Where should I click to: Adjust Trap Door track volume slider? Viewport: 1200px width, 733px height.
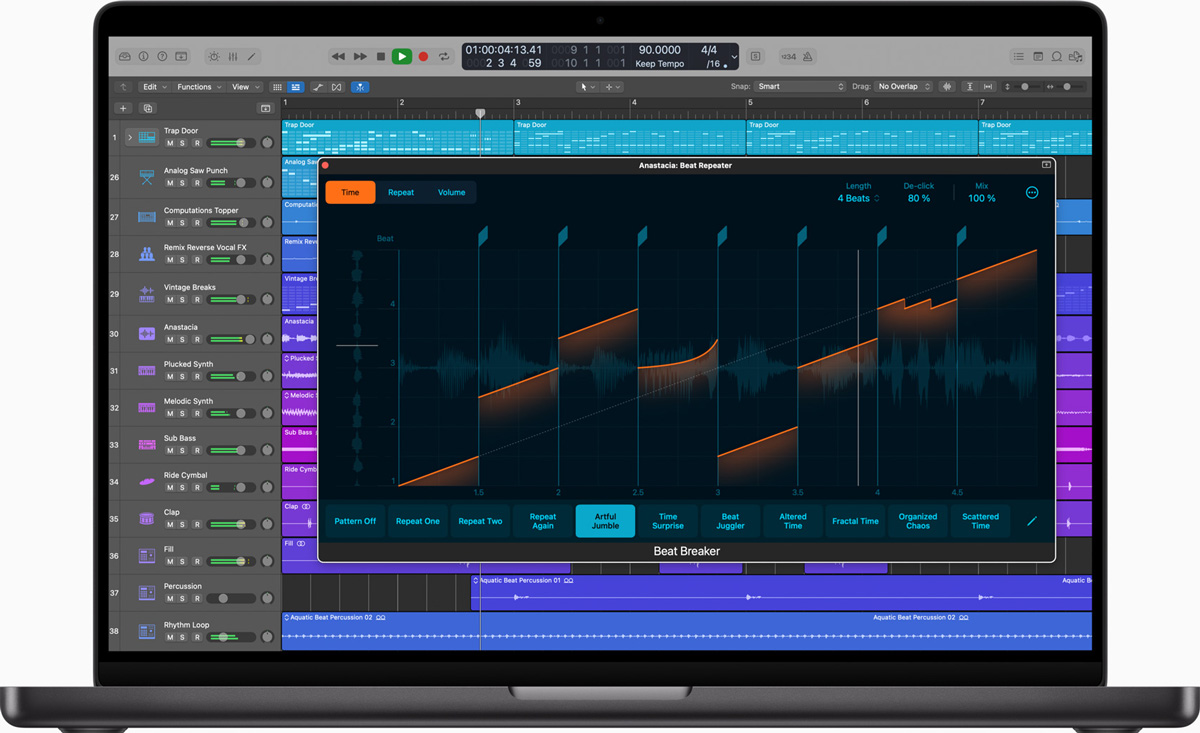[x=231, y=143]
